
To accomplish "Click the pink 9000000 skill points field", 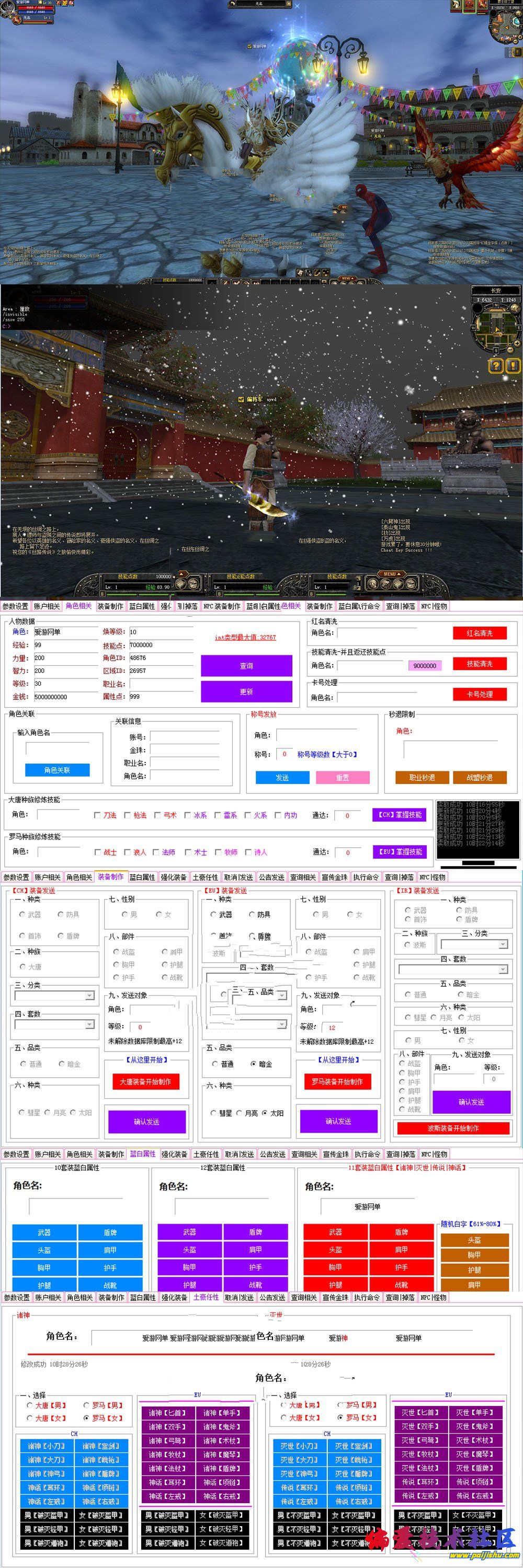I will tap(424, 665).
